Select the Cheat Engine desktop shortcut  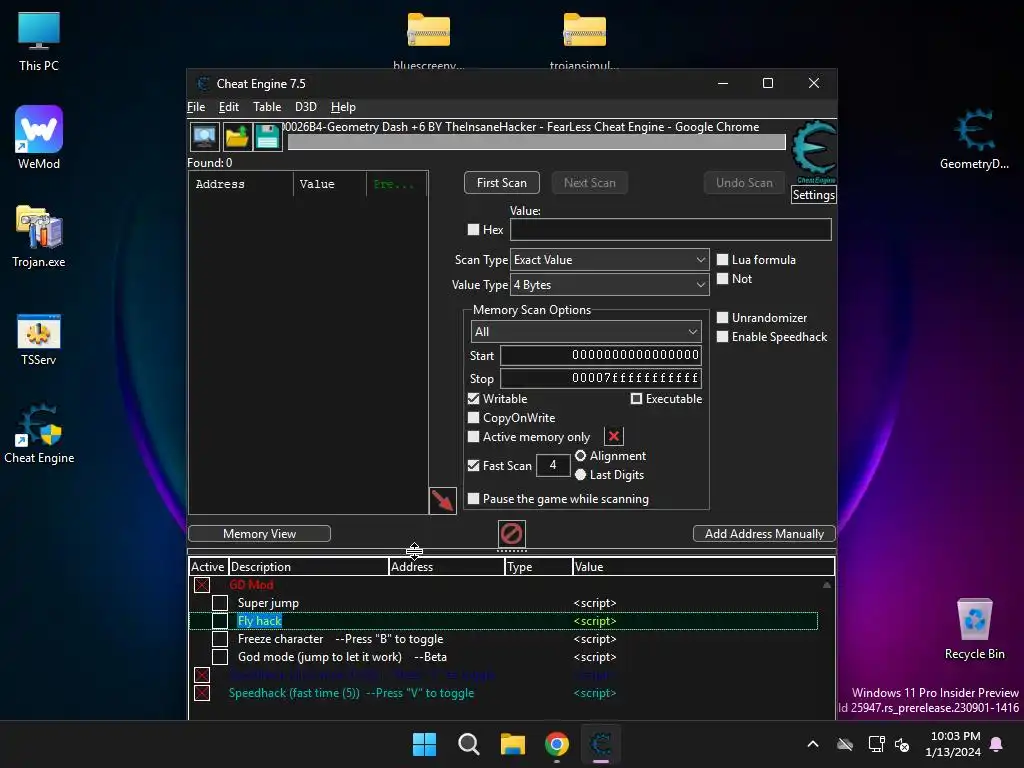(39, 434)
